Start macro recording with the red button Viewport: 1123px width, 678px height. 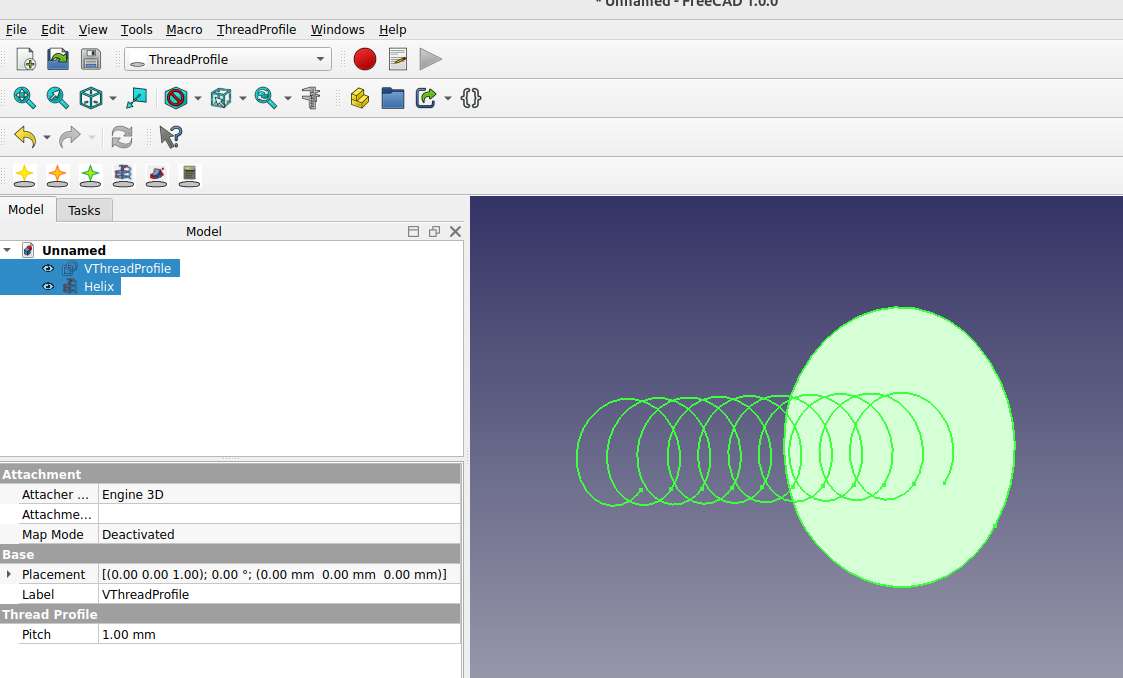point(365,59)
